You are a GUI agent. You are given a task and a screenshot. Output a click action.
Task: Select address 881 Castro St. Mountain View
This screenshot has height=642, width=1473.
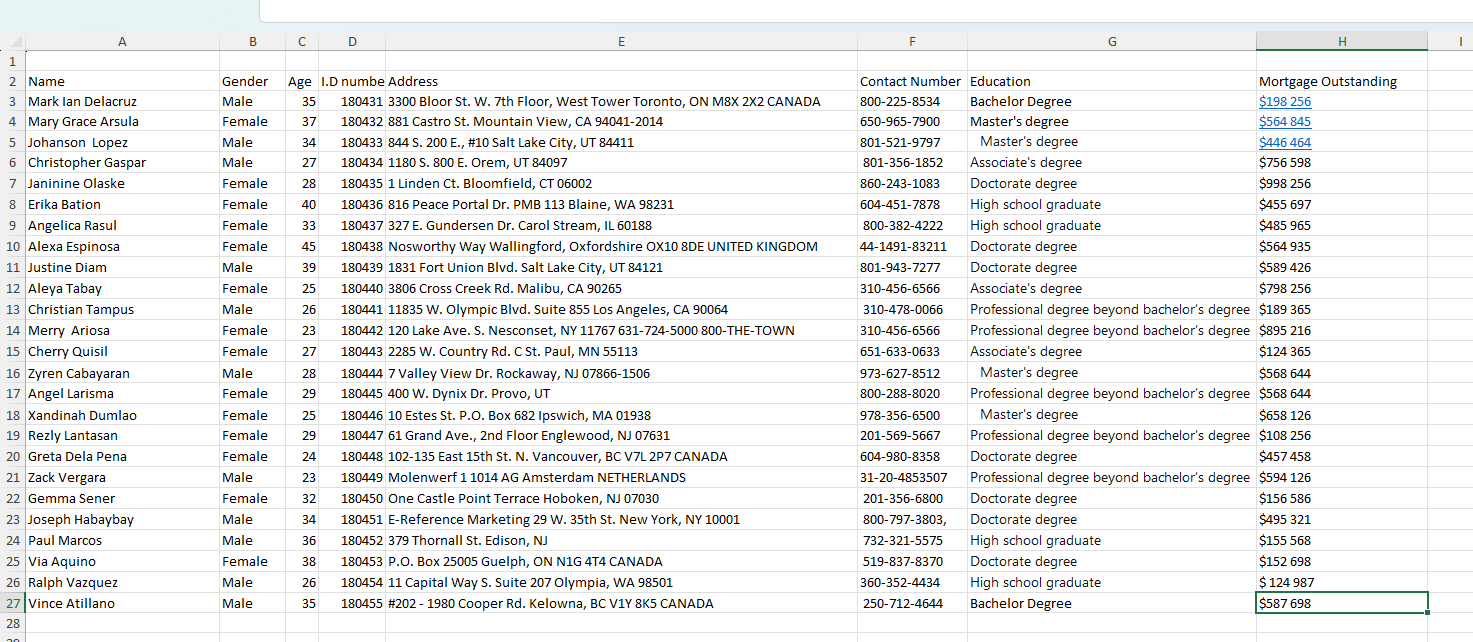pyautogui.click(x=621, y=122)
